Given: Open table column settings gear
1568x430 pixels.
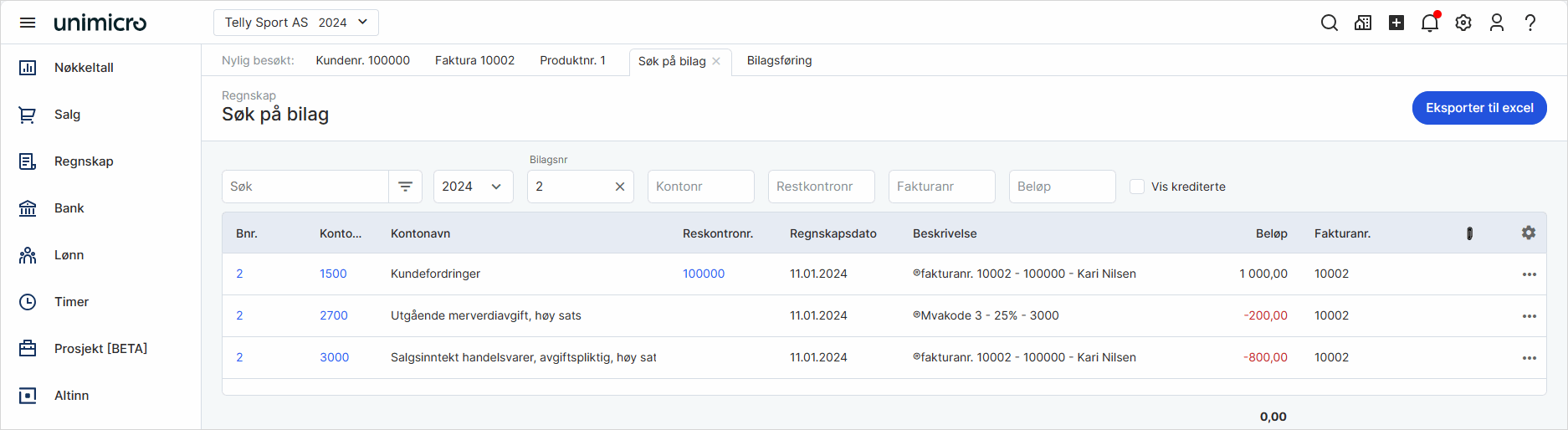Looking at the screenshot, I should pos(1528,233).
